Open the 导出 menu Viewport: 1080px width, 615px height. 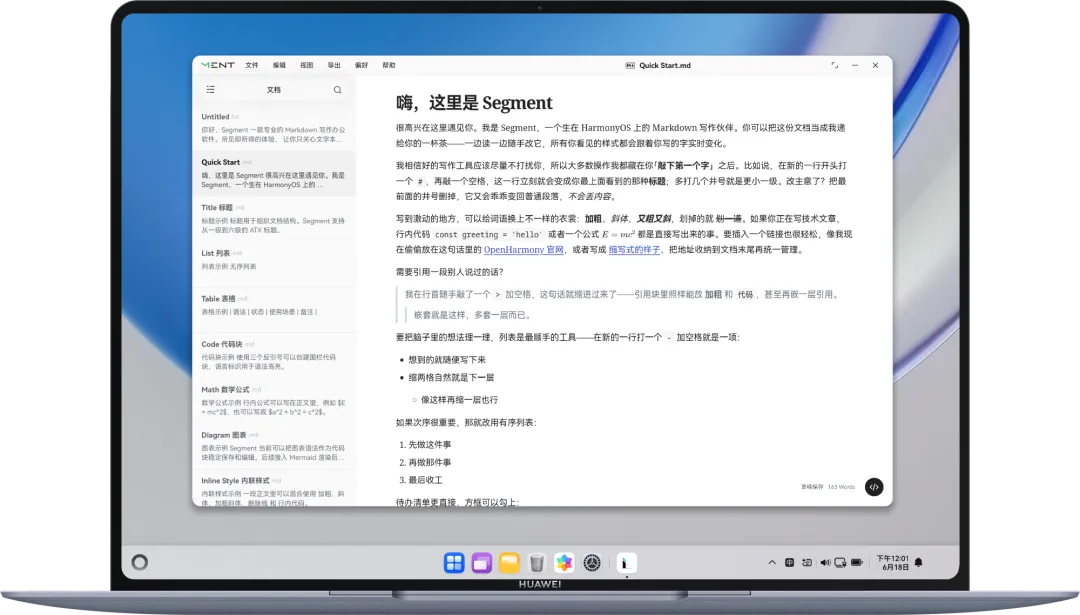click(334, 65)
